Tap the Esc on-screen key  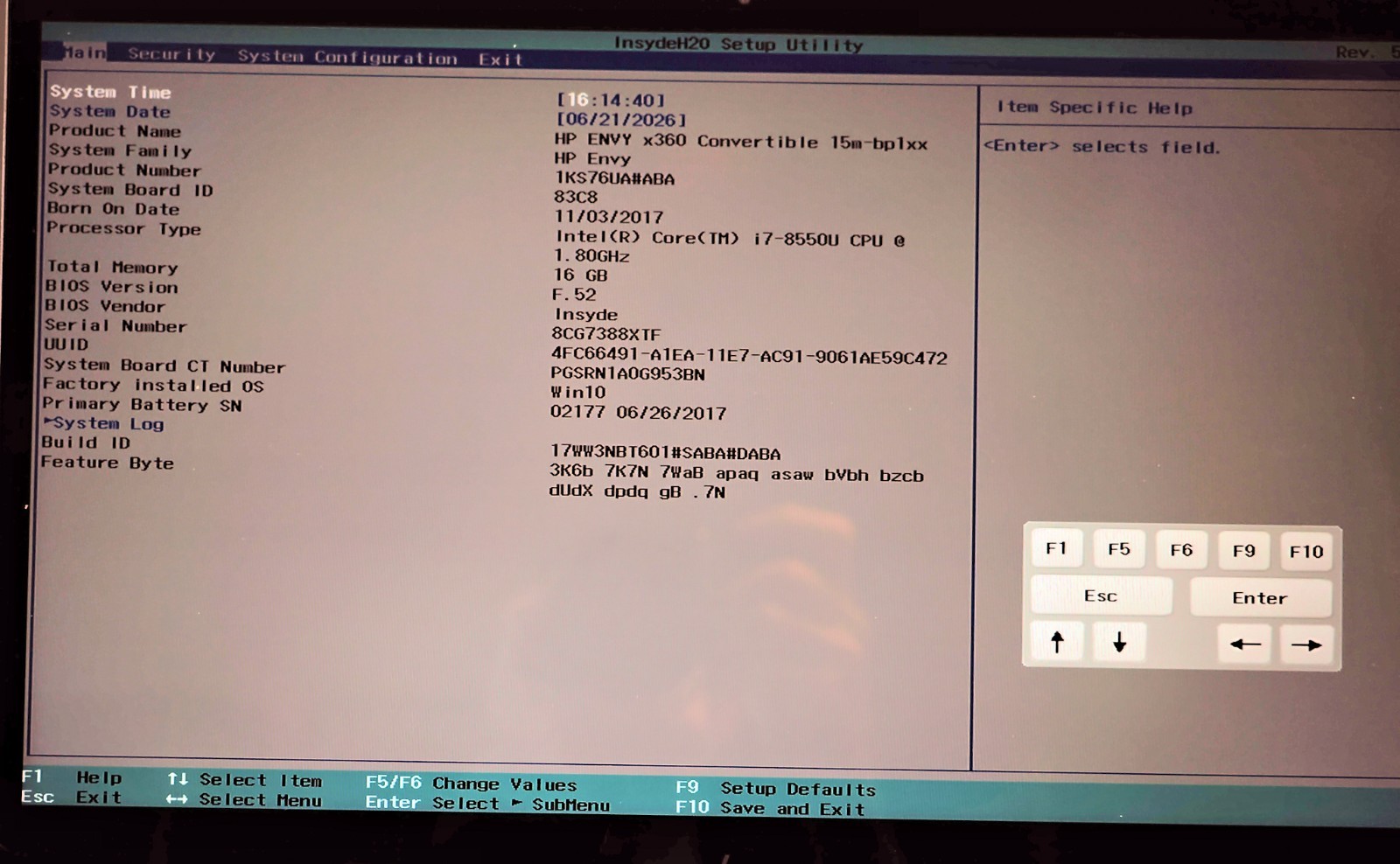(x=1101, y=596)
